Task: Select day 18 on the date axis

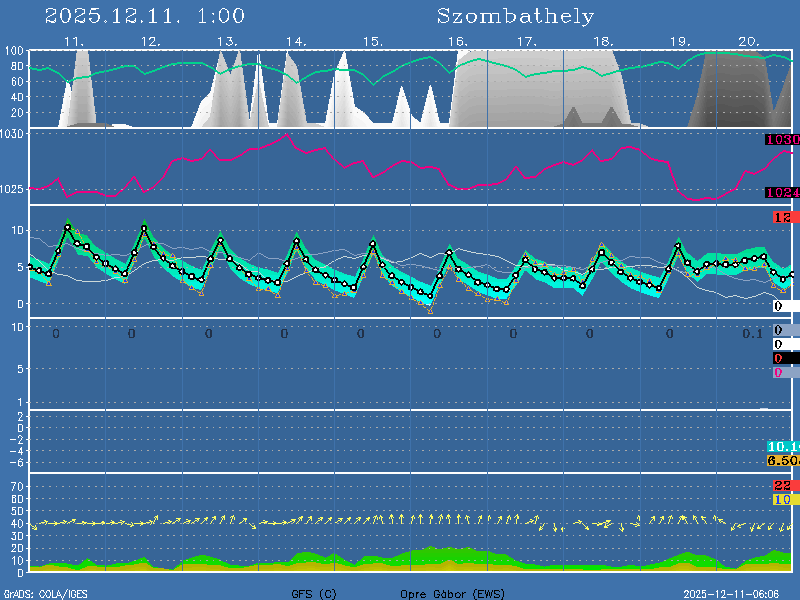Action: point(603,42)
